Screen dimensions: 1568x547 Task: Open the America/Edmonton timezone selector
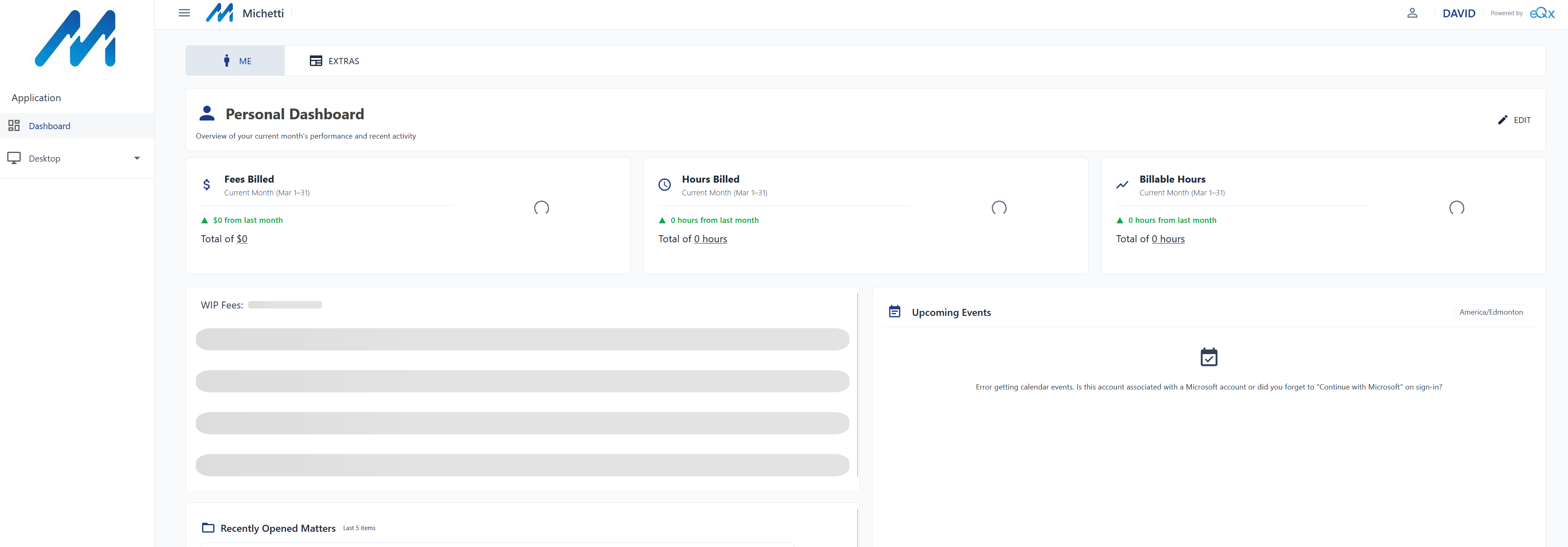(1491, 312)
